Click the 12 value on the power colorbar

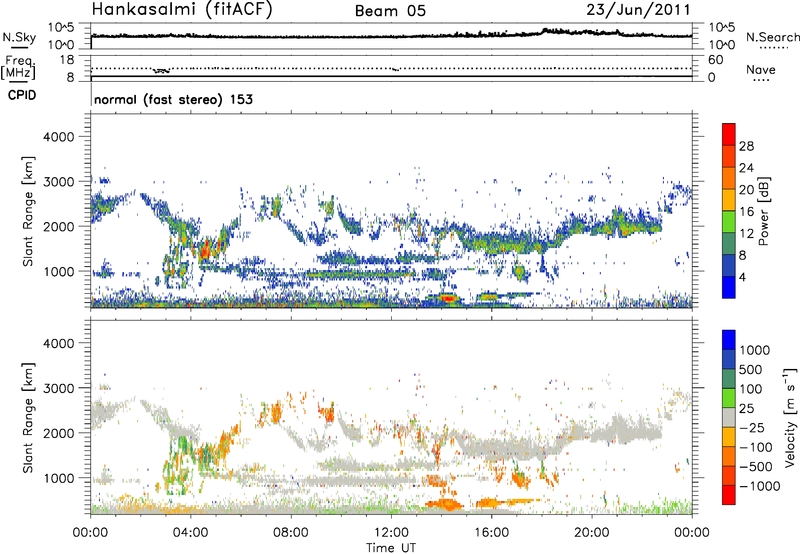(746, 234)
